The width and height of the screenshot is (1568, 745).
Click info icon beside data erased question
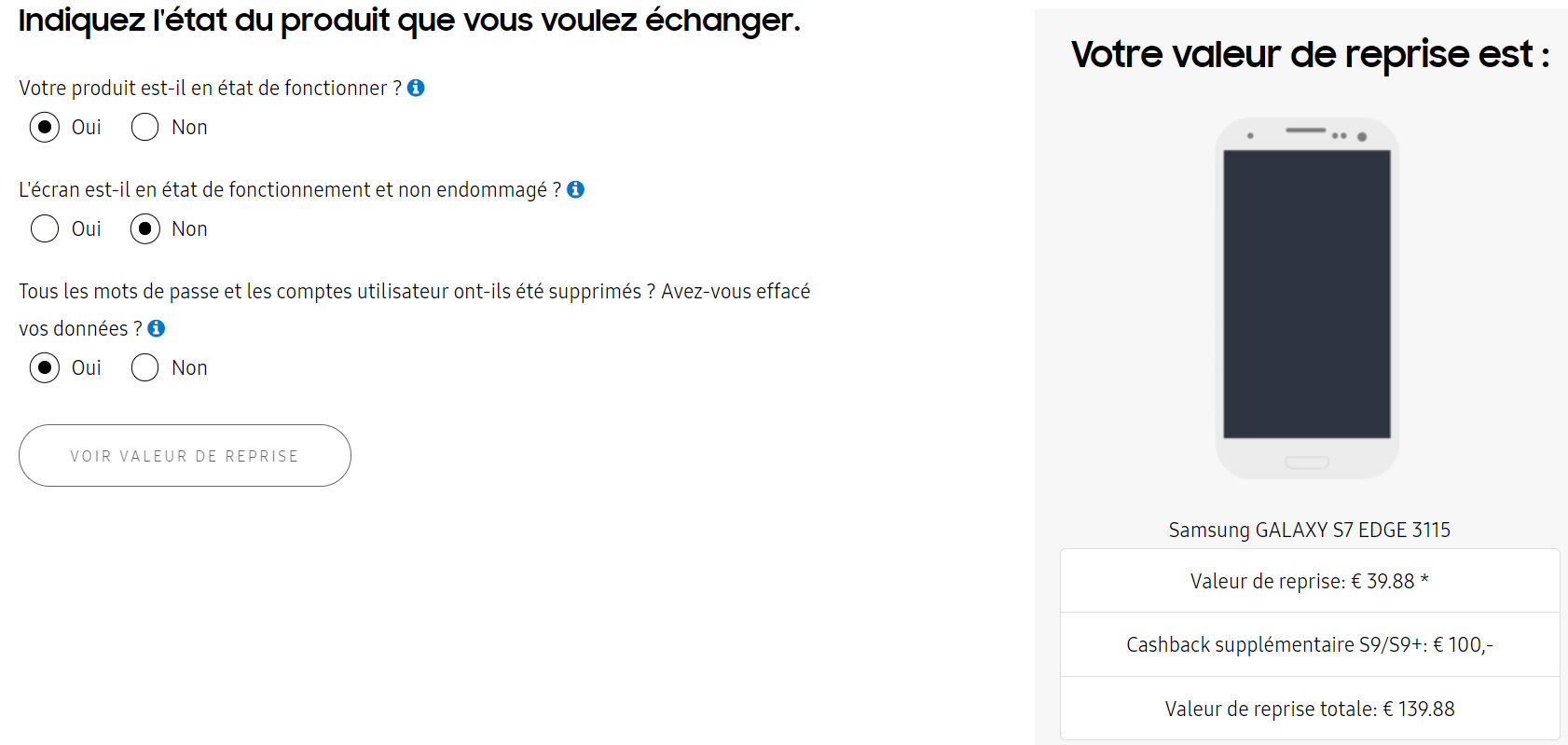click(157, 328)
